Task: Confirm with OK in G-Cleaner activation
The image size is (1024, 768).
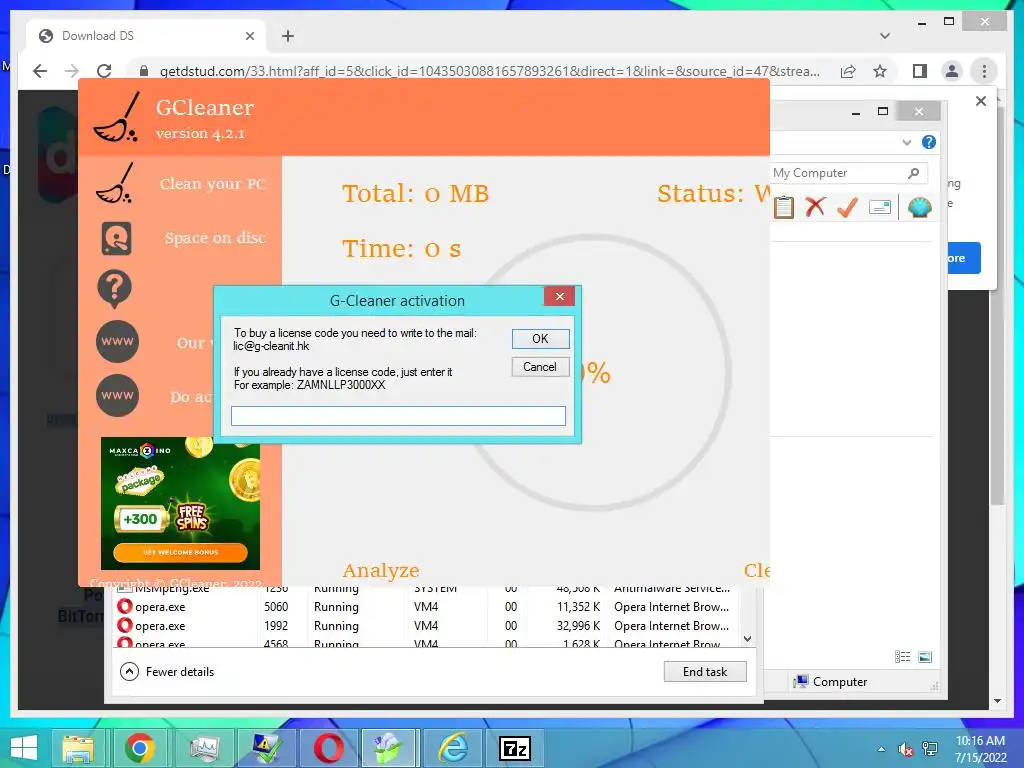Action: coord(540,339)
